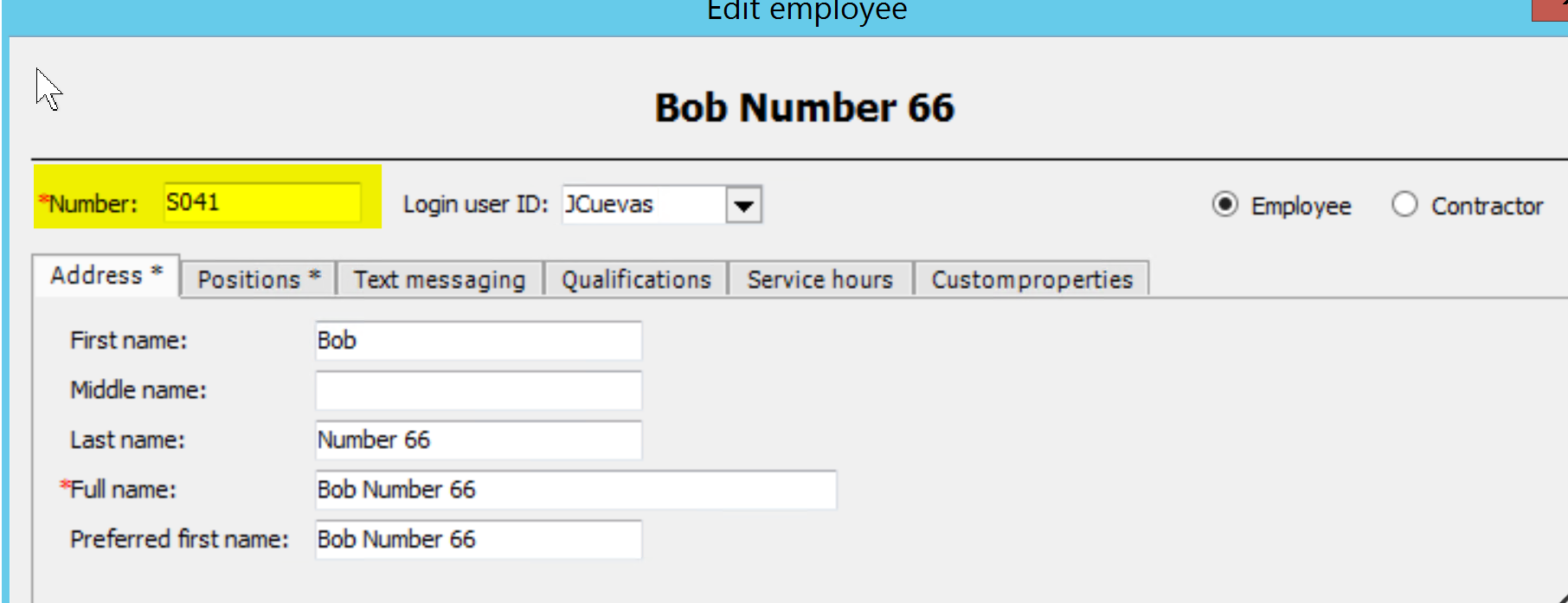Select the Contractor radio button

point(1404,205)
